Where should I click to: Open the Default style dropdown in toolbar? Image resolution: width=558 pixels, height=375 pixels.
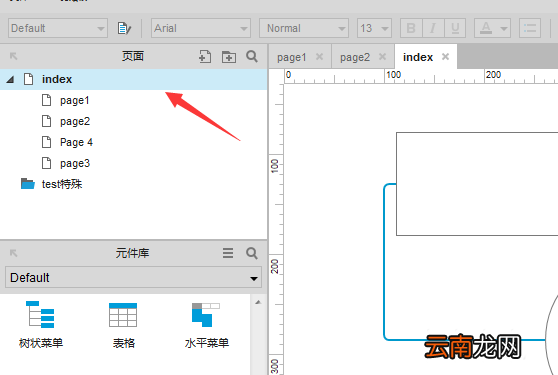pyautogui.click(x=58, y=28)
